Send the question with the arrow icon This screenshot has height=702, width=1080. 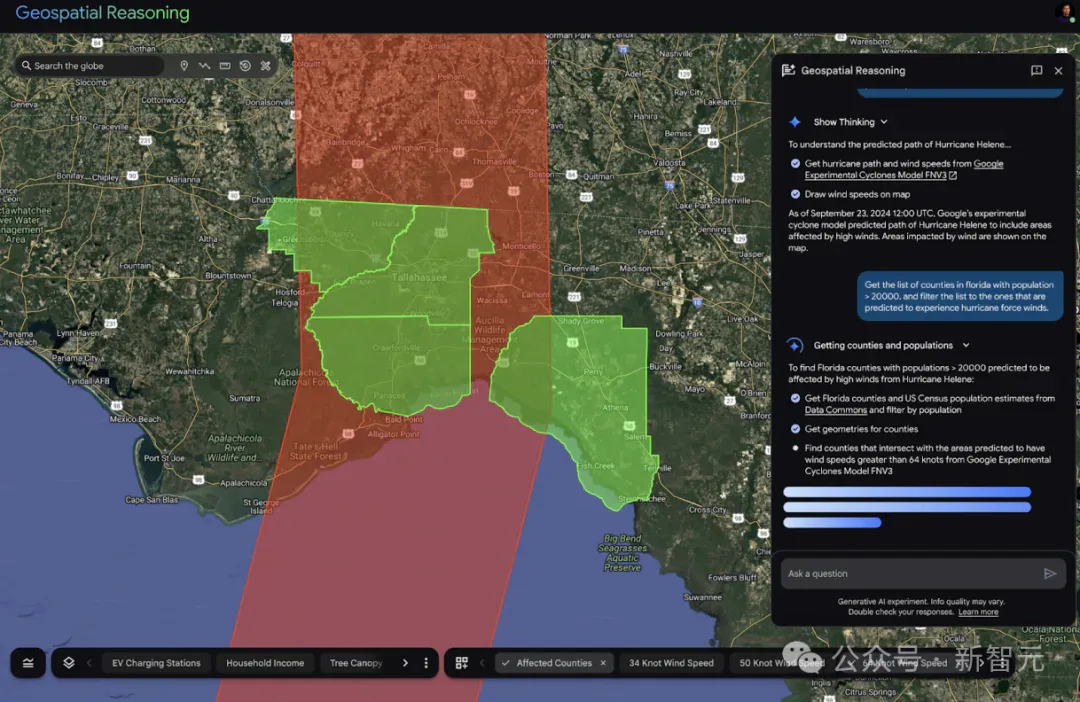[1050, 573]
